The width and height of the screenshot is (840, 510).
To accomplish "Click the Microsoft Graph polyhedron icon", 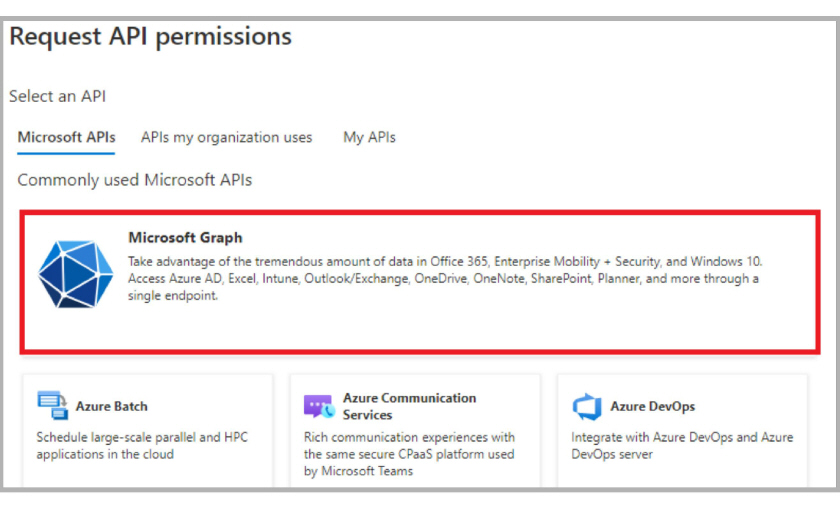I will tap(76, 274).
